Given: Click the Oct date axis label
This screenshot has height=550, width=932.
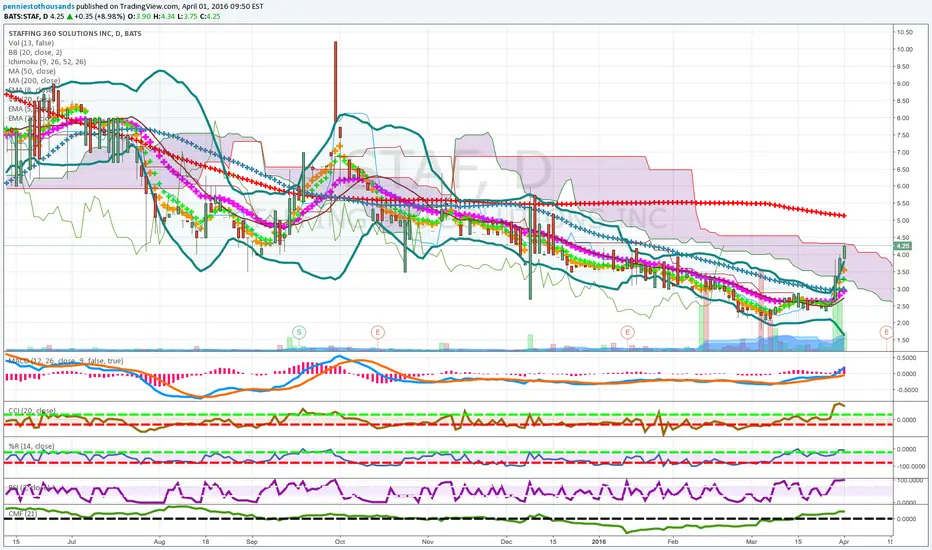Looking at the screenshot, I should click(340, 542).
